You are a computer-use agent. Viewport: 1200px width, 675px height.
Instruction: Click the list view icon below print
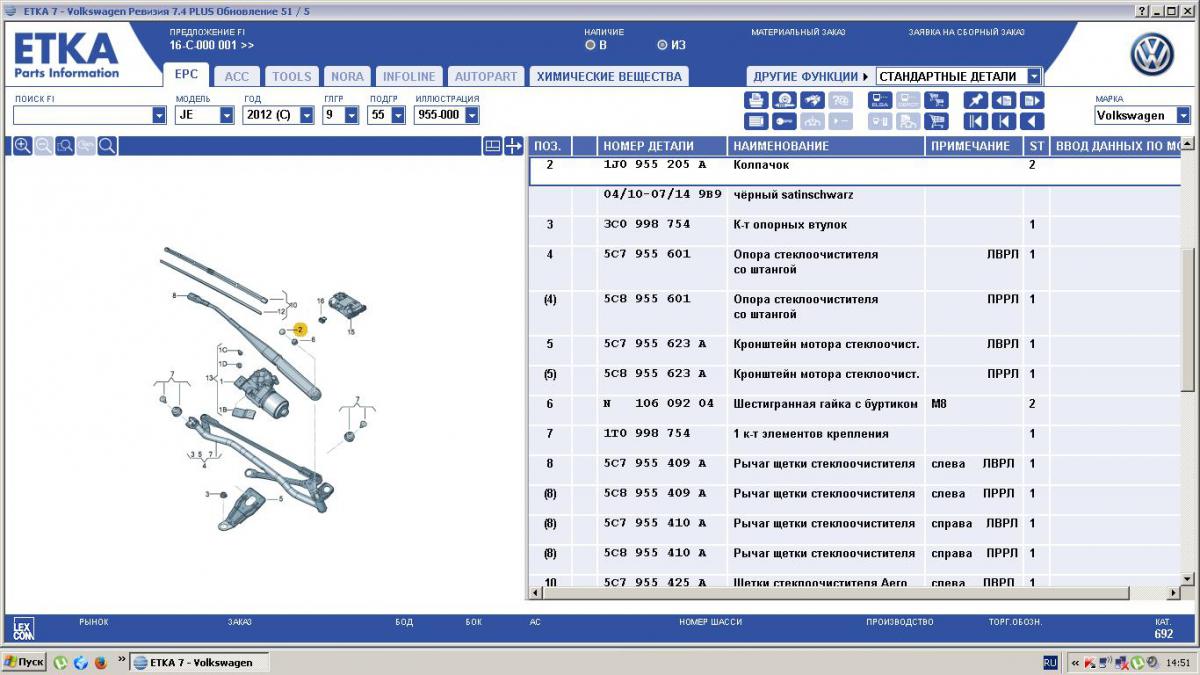[757, 121]
